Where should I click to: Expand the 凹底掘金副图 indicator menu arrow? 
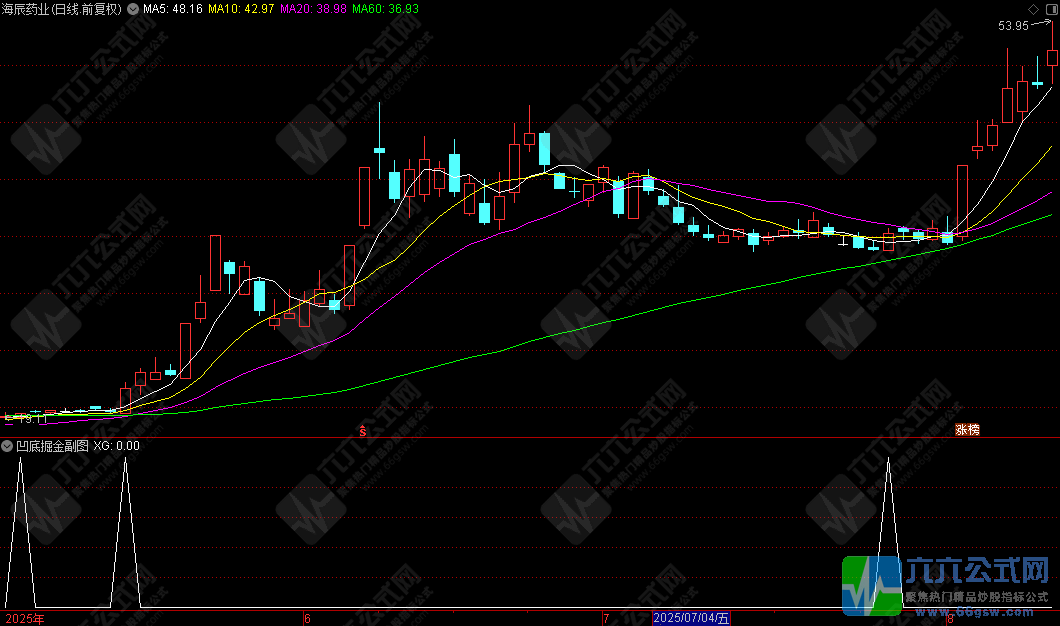point(8,446)
